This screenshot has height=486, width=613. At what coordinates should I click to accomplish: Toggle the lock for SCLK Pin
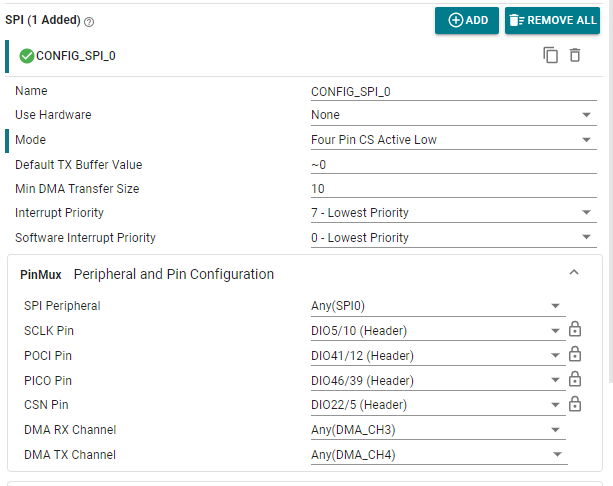[x=575, y=330]
